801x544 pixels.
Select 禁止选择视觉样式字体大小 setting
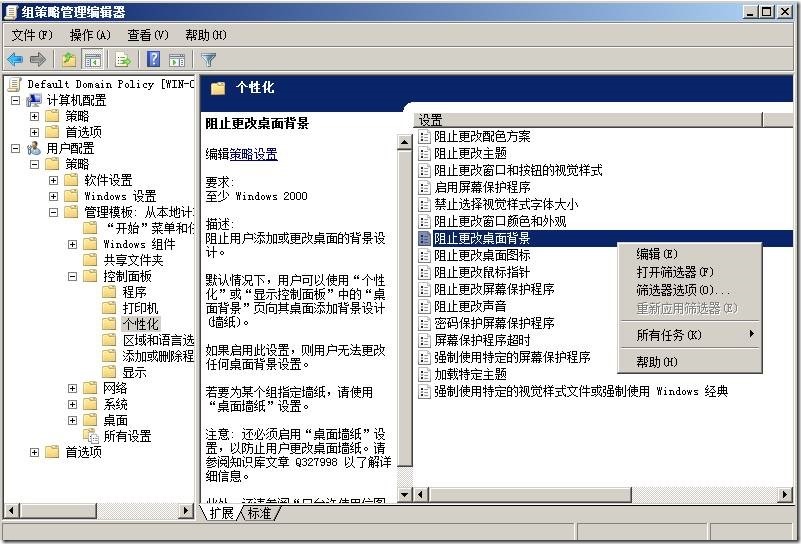tap(506, 204)
